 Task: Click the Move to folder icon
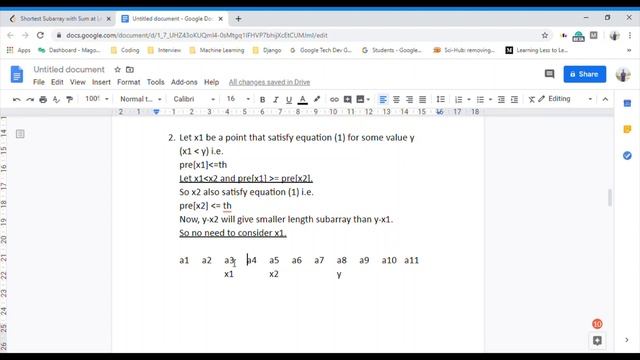[130, 69]
